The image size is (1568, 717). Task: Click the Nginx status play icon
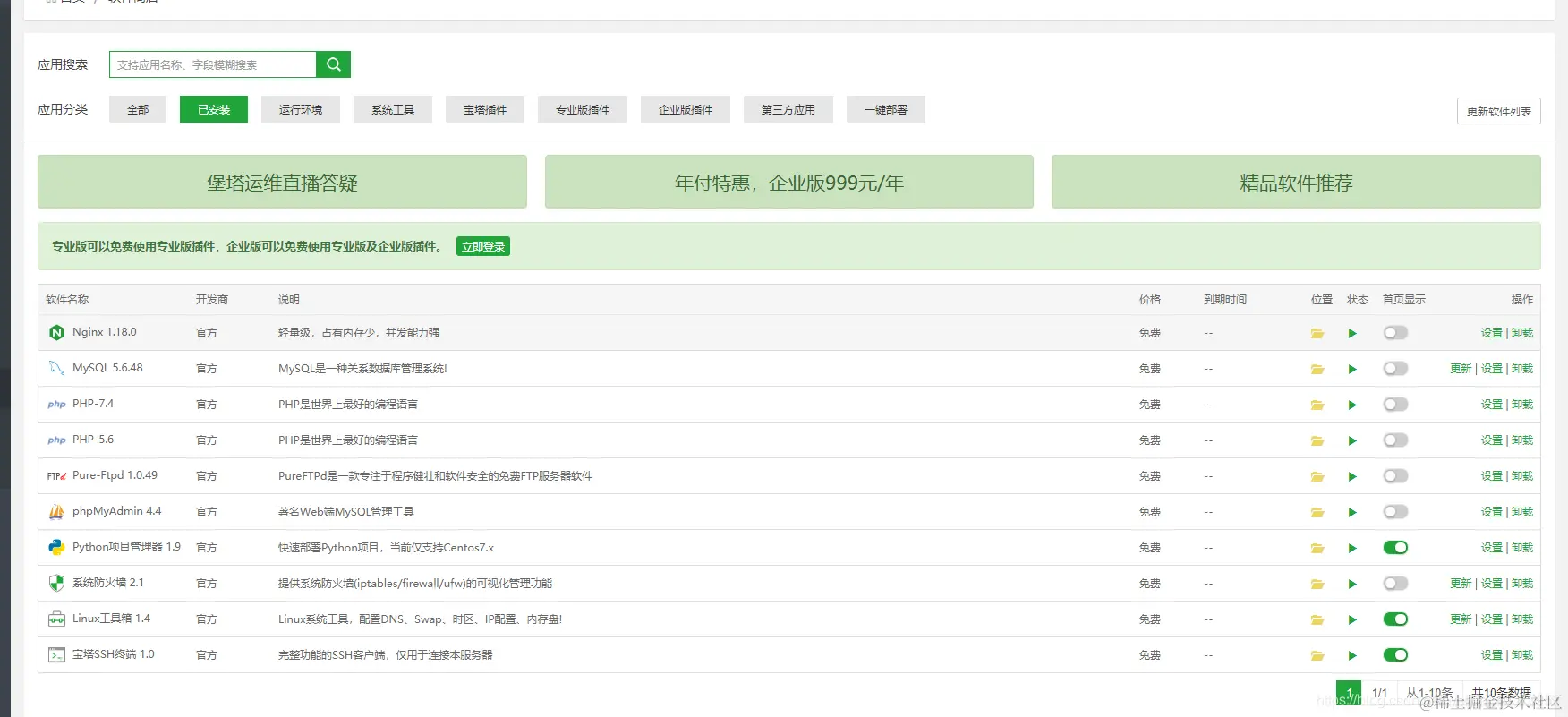click(1352, 333)
